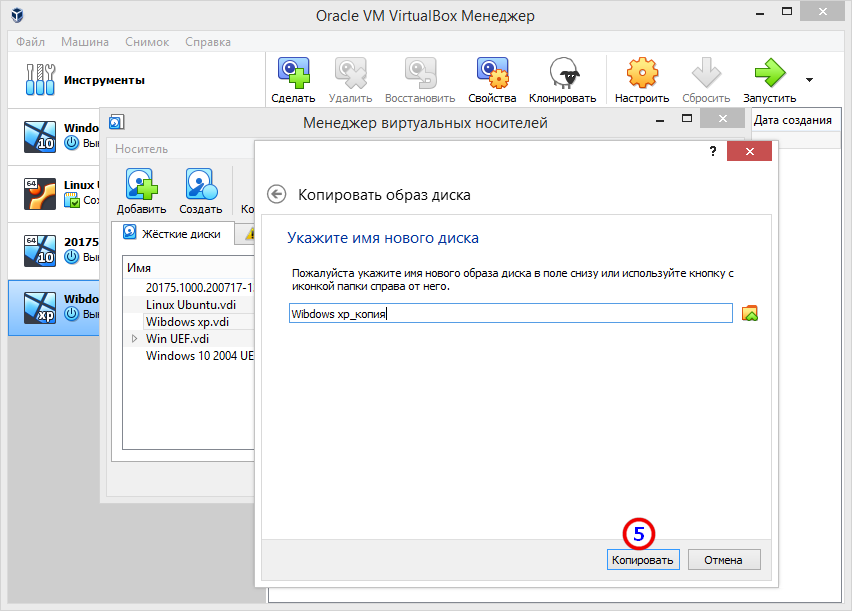Screen dimensions: 852x611
Task: Open the Справка menu
Action: point(208,42)
